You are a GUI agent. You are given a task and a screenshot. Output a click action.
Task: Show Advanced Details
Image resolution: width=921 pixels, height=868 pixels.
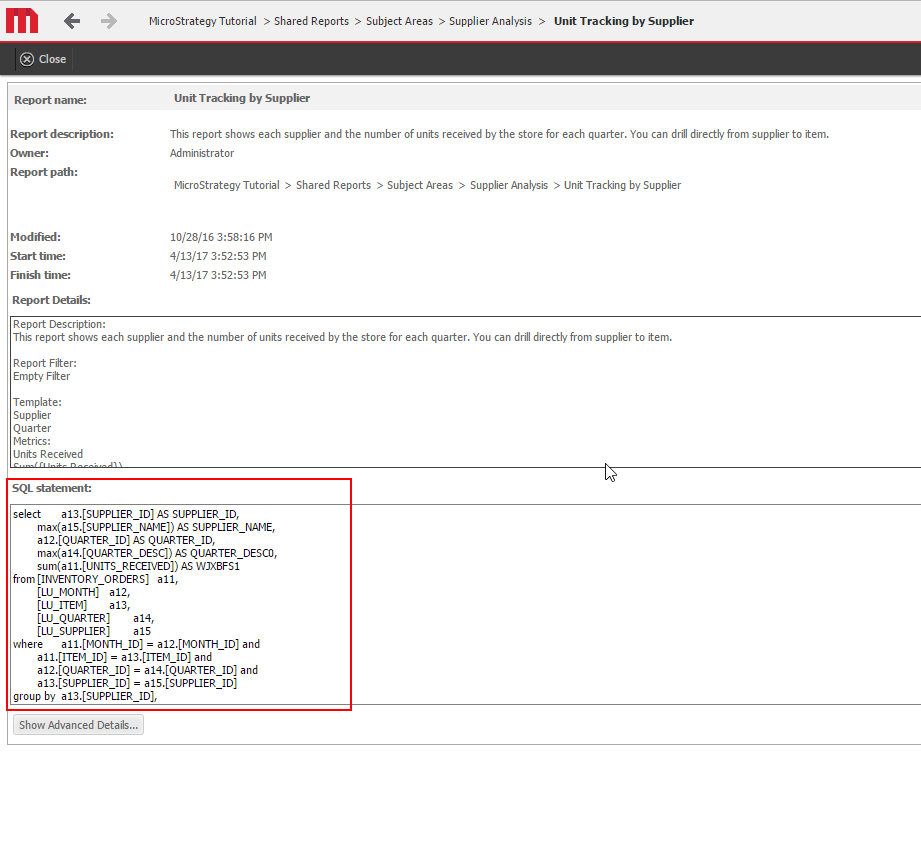coord(78,725)
